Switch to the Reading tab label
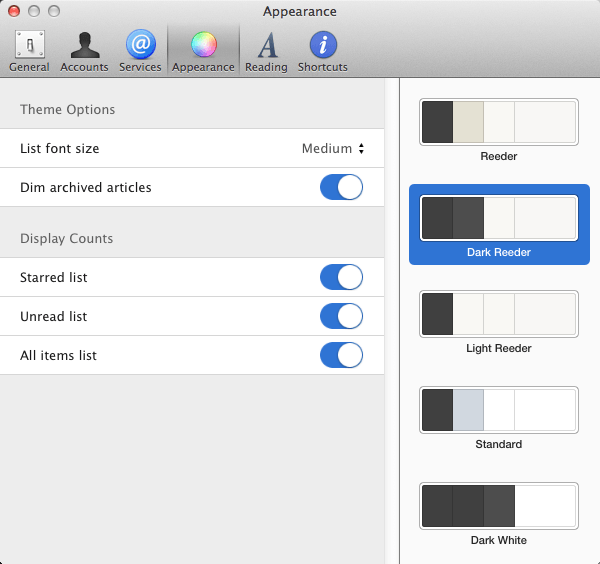600x564 pixels. (x=266, y=67)
